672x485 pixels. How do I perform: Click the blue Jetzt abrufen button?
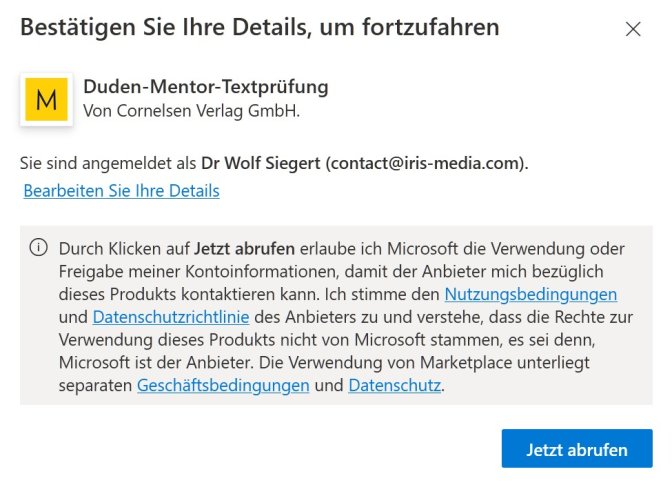pyautogui.click(x=577, y=449)
